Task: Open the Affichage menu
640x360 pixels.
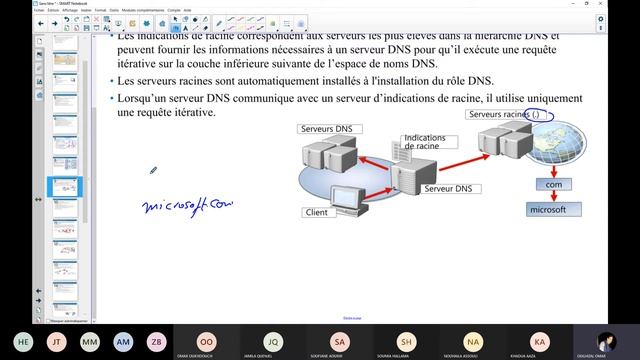Action: pyautogui.click(x=70, y=10)
